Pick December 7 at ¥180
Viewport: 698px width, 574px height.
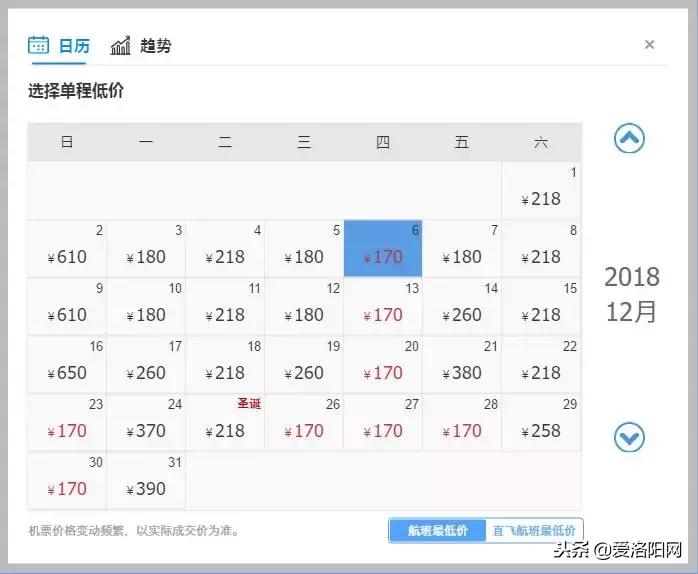(462, 248)
